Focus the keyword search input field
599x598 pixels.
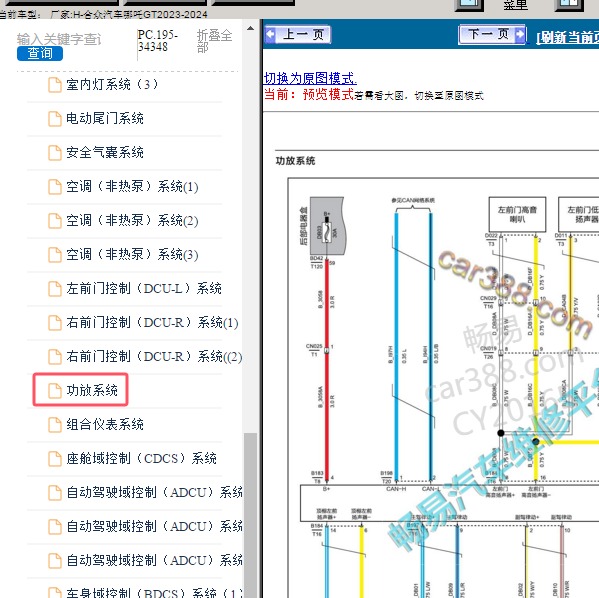pos(59,39)
